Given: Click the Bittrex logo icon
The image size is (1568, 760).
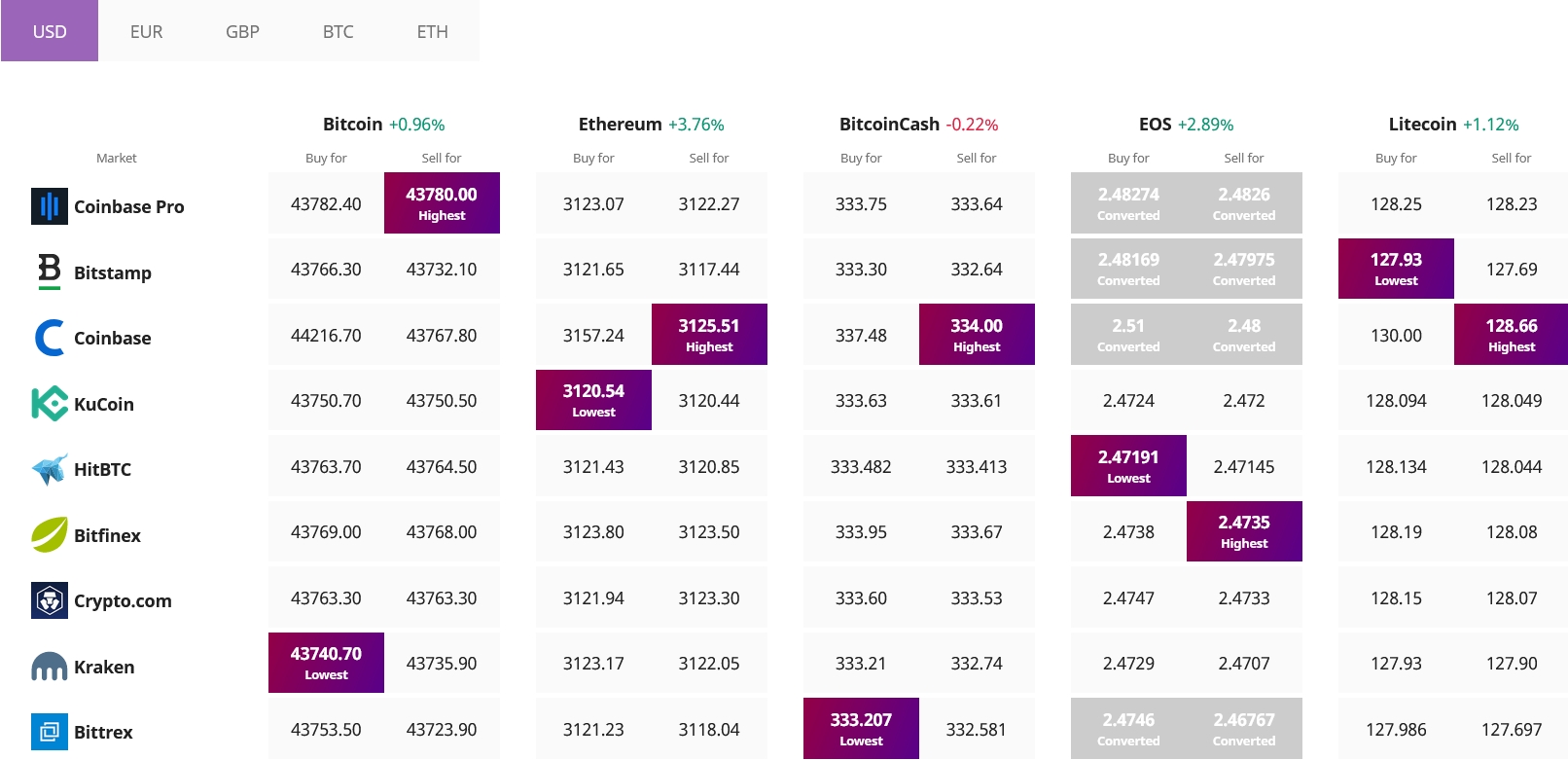Looking at the screenshot, I should 50,732.
